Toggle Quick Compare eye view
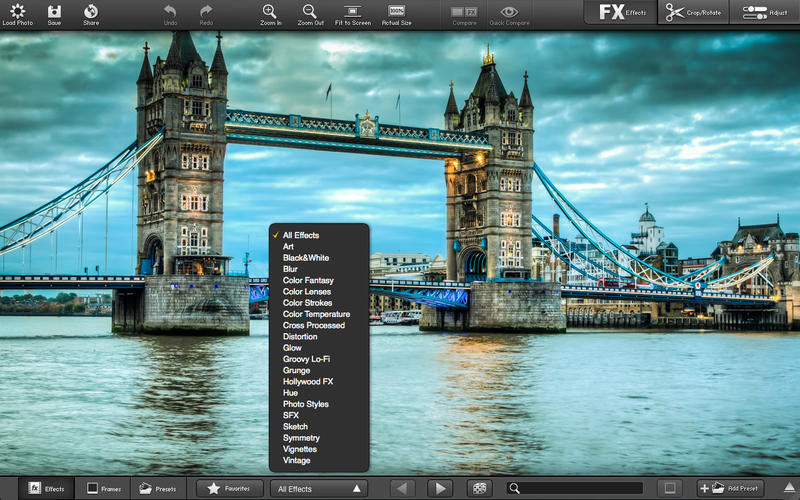The height and width of the screenshot is (500, 800). point(509,13)
